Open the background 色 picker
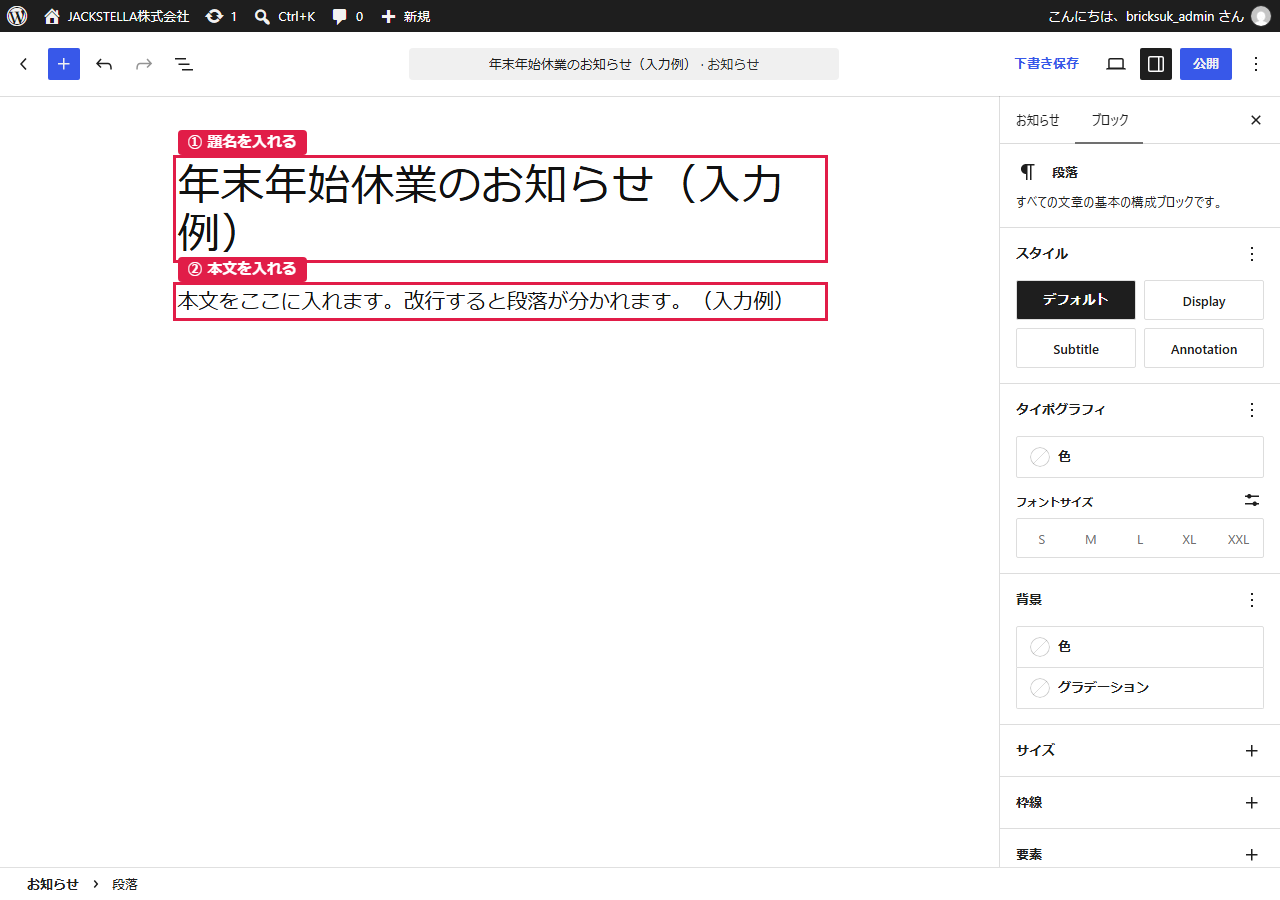Screen dimensions: 1280x900 click(x=1140, y=647)
